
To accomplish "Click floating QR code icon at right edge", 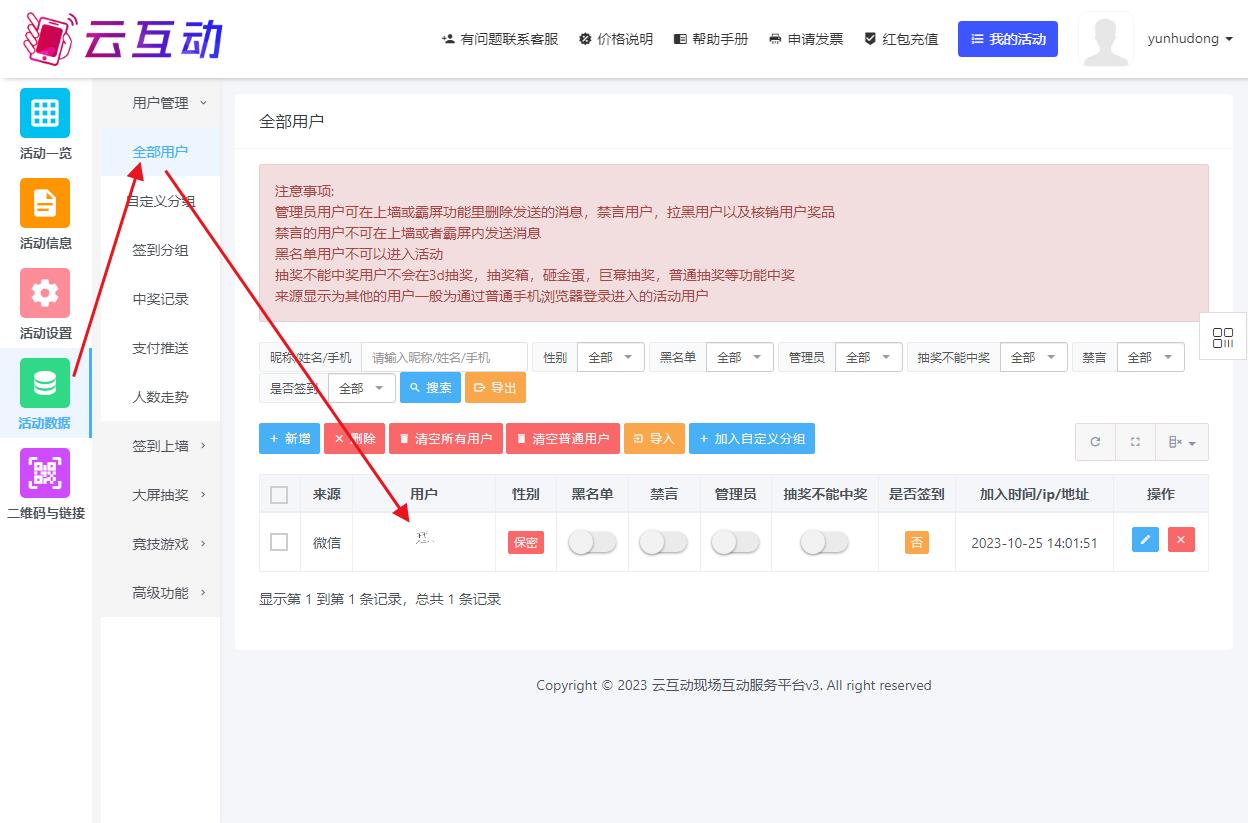I will (1223, 338).
